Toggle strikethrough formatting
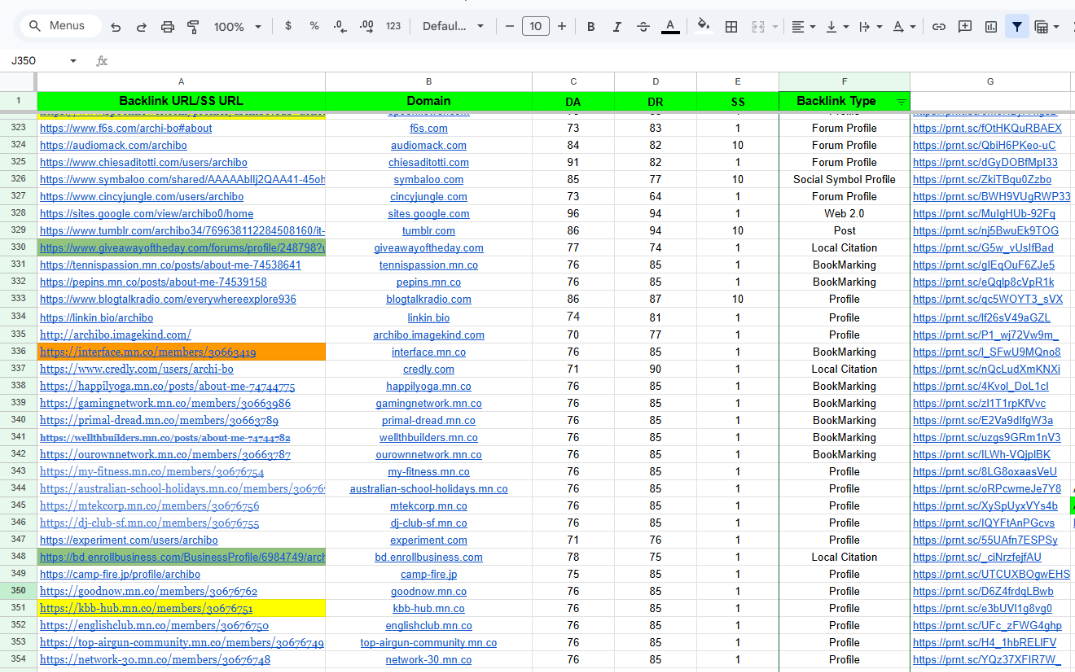This screenshot has width=1075, height=672. click(642, 27)
